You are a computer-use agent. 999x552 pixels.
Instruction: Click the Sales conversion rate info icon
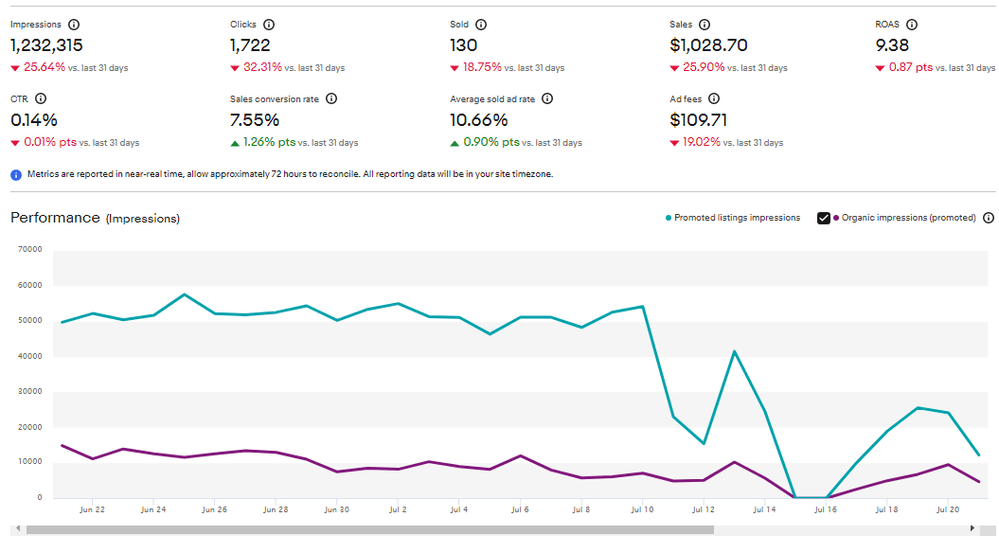(331, 99)
